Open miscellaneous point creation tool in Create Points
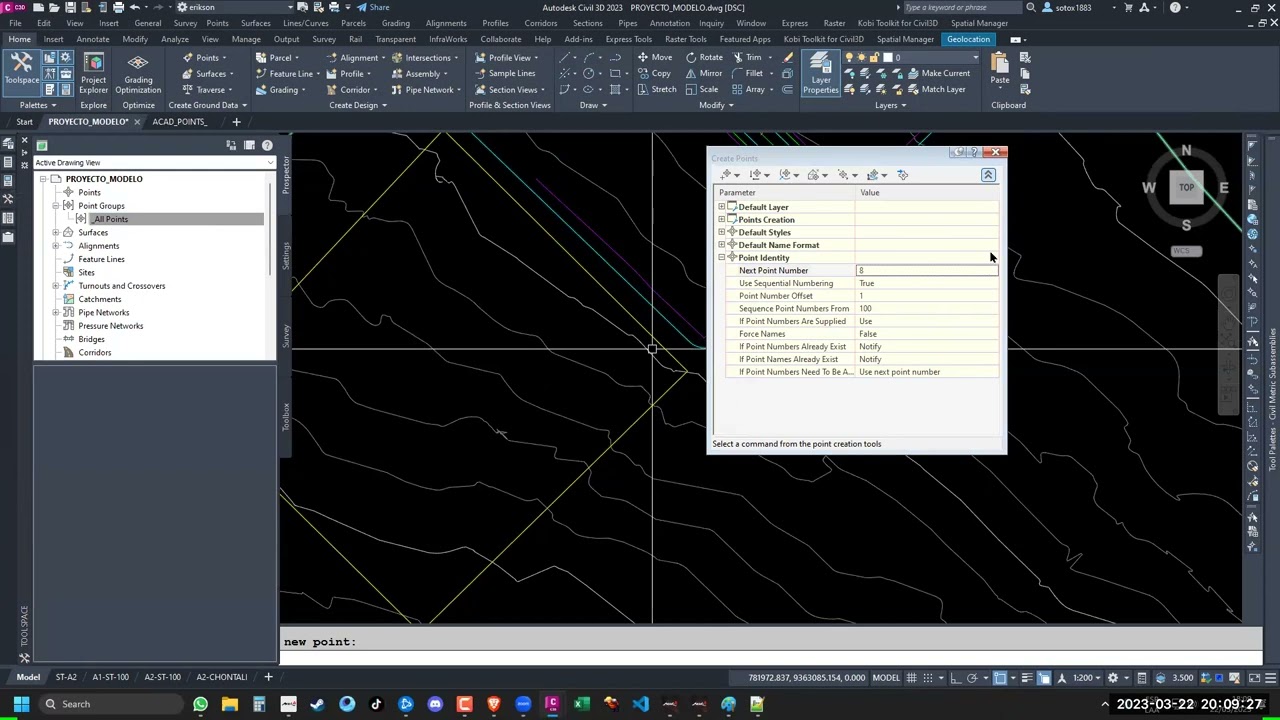 (727, 175)
